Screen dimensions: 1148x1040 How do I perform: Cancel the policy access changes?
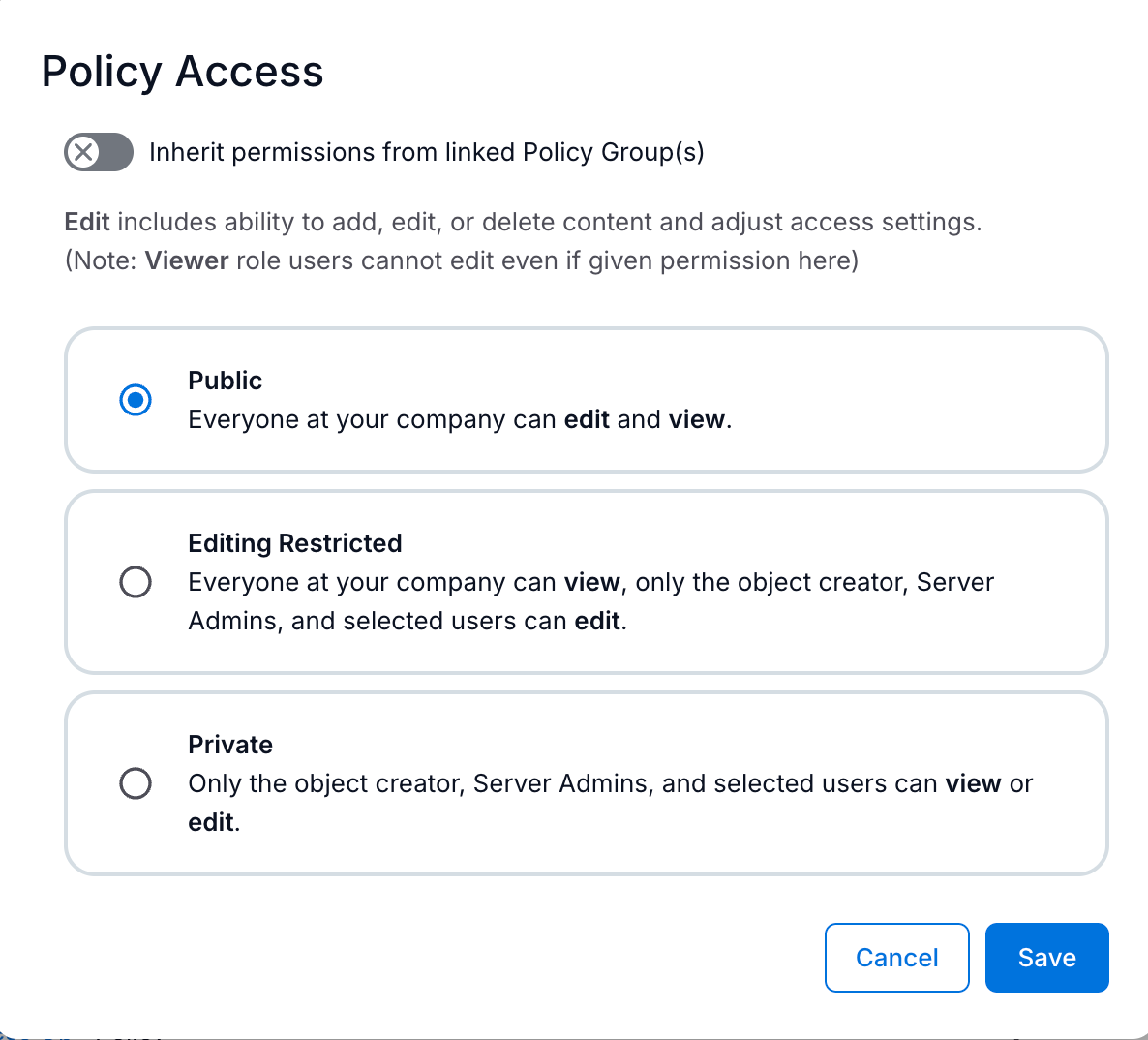click(896, 957)
